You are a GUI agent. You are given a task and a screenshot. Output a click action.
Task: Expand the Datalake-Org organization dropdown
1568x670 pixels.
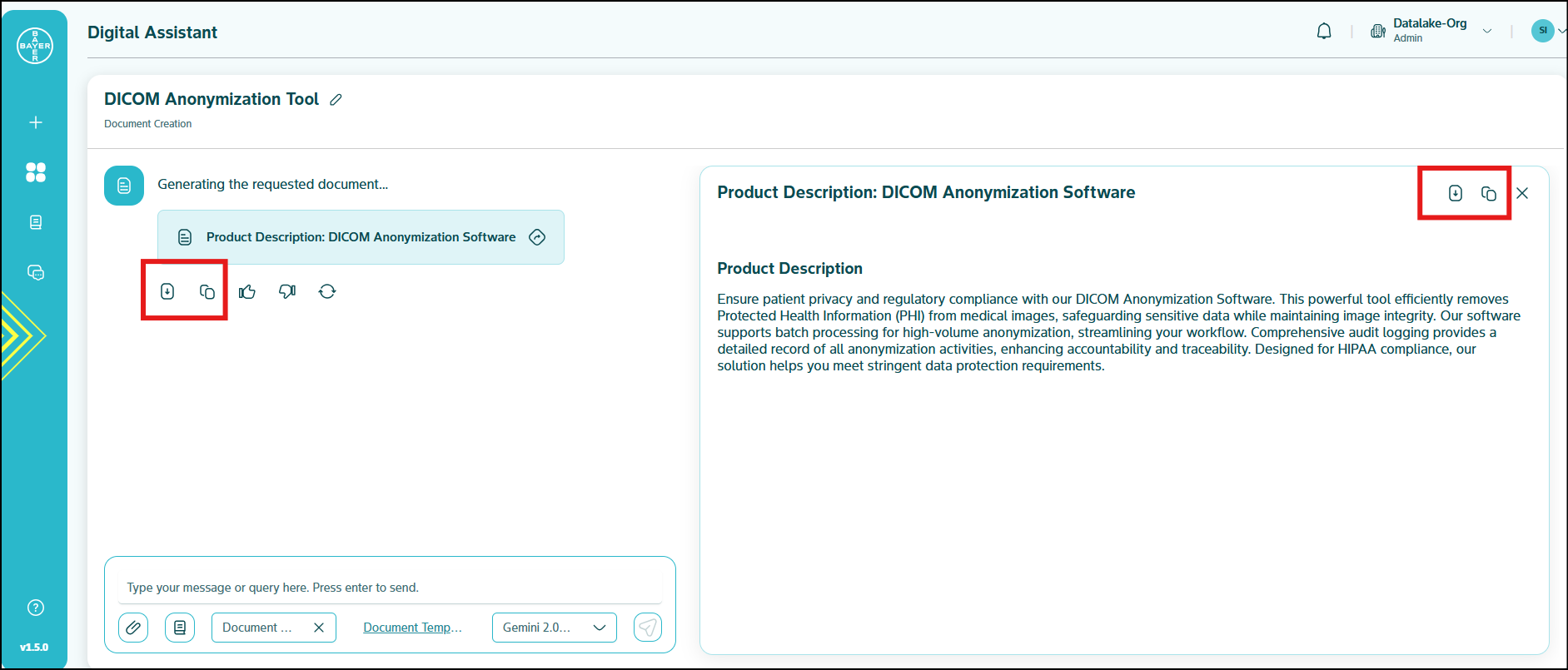click(1487, 32)
